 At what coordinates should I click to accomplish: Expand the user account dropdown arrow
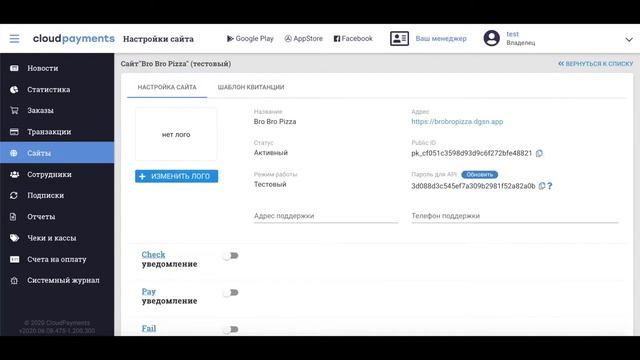click(x=629, y=40)
